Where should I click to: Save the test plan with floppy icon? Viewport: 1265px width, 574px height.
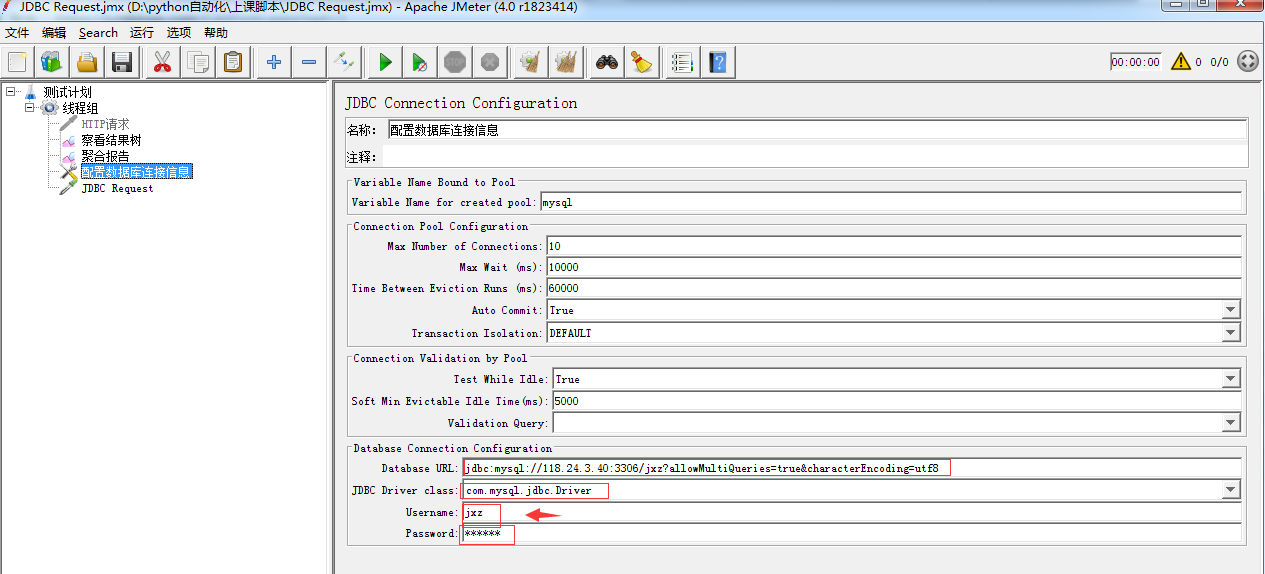pos(122,62)
